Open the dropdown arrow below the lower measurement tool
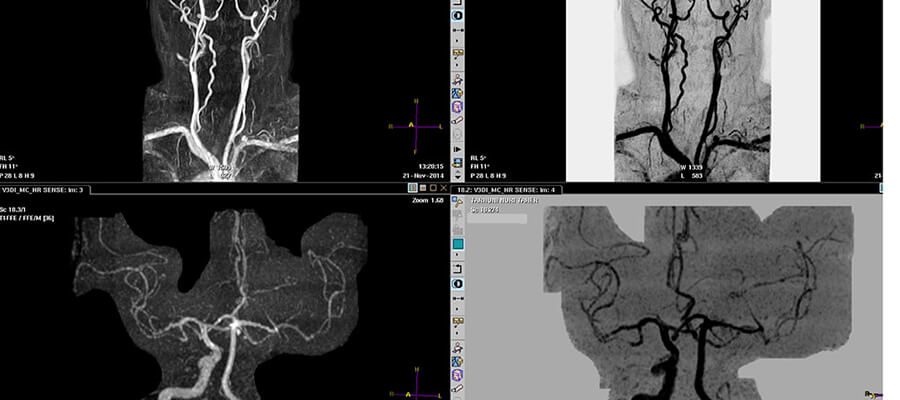Image resolution: width=900 pixels, height=400 pixels. 456,294
